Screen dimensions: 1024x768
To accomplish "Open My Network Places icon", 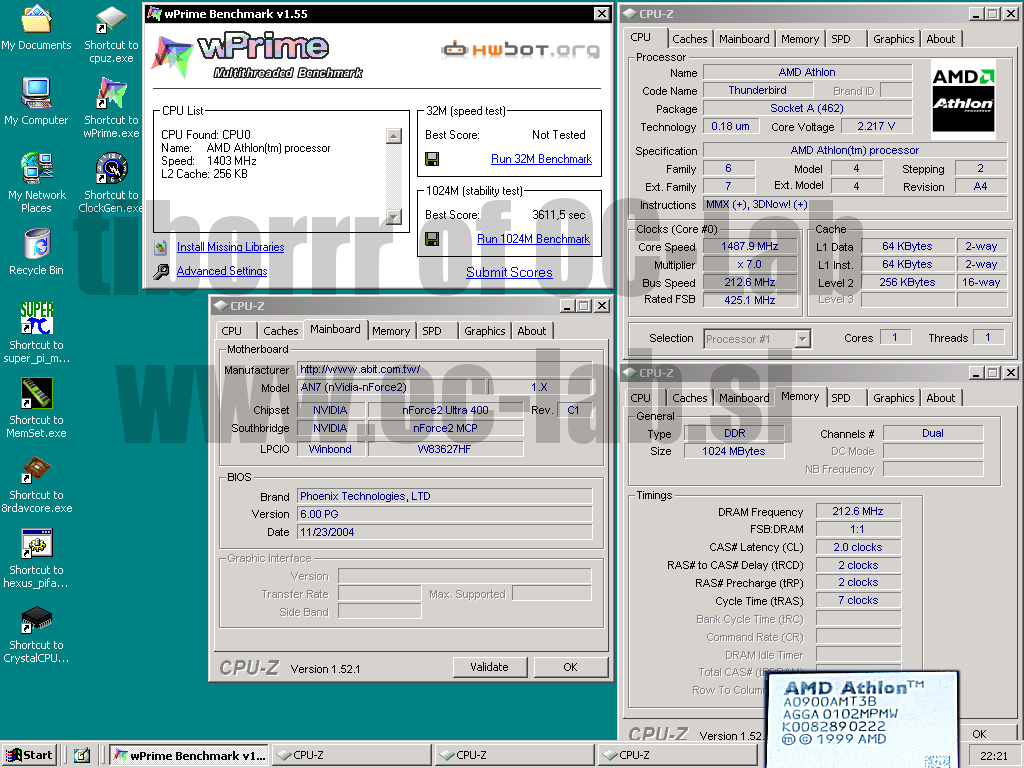I will point(37,168).
